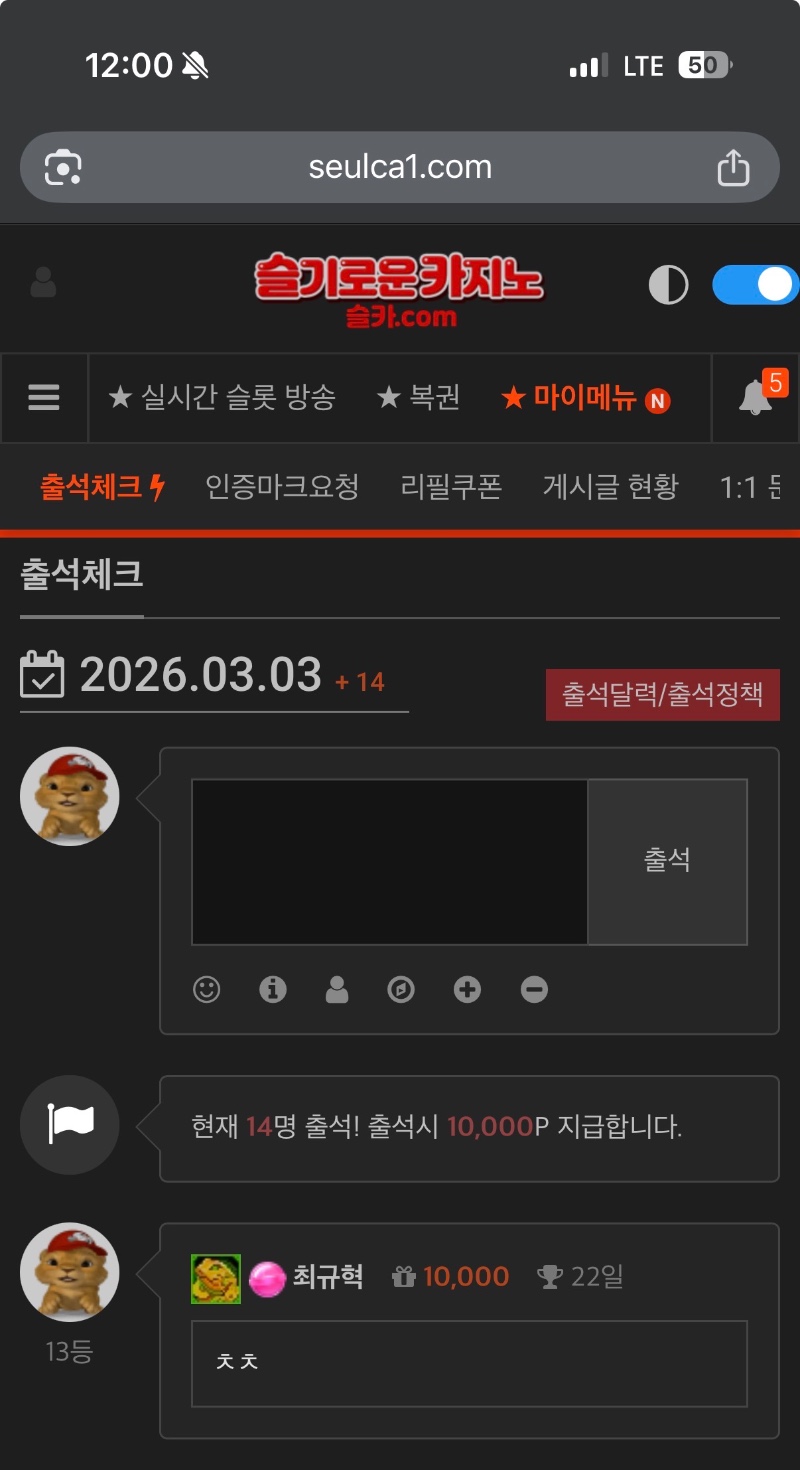Open the 출석달력/출석정책 button
The width and height of the screenshot is (800, 1470).
(x=662, y=695)
